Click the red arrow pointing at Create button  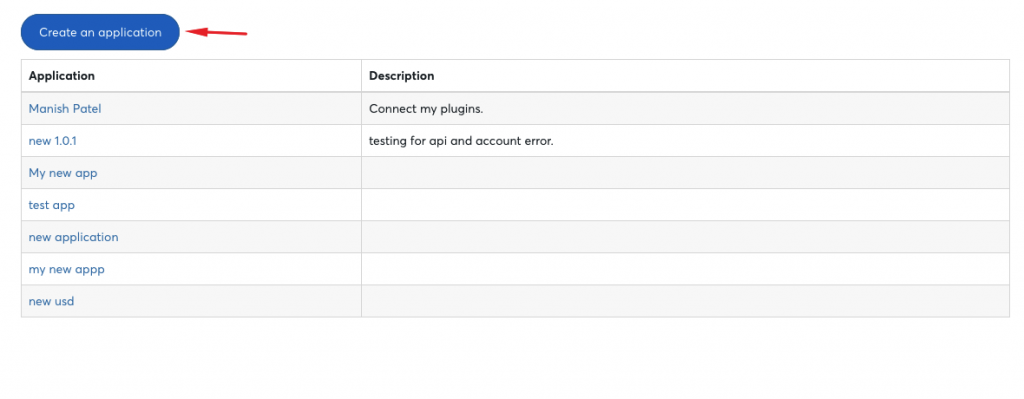[x=217, y=32]
